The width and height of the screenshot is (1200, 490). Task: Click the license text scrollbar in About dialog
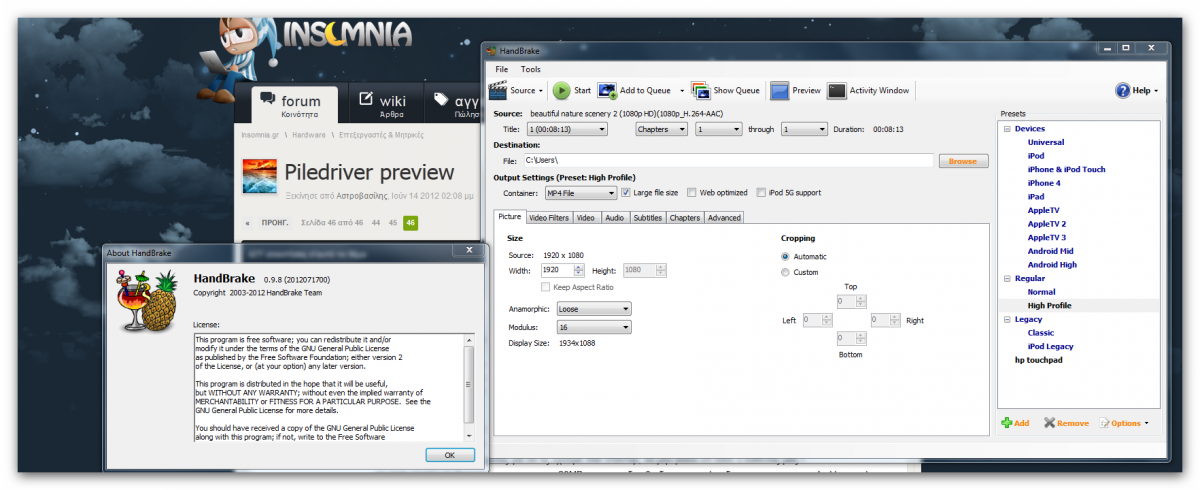(x=469, y=387)
